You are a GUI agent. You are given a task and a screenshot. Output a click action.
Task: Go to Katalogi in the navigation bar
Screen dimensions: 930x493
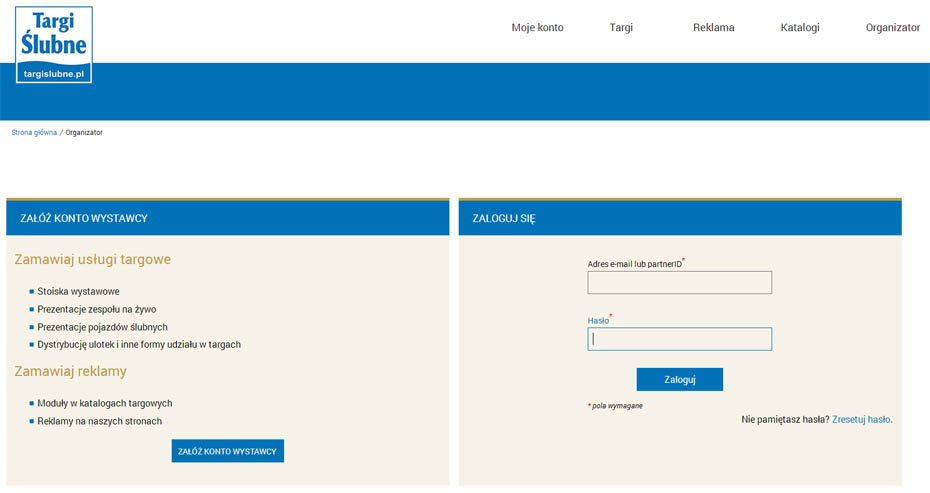coord(800,28)
